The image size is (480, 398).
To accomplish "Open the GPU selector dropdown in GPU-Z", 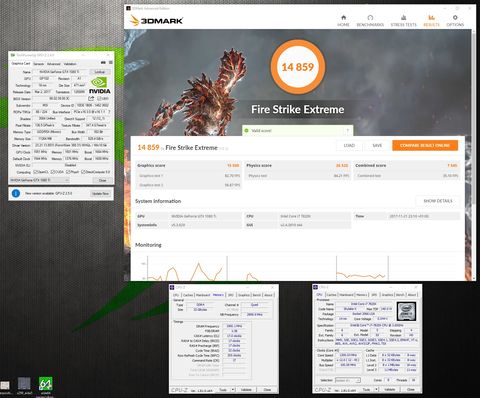I will (40, 180).
